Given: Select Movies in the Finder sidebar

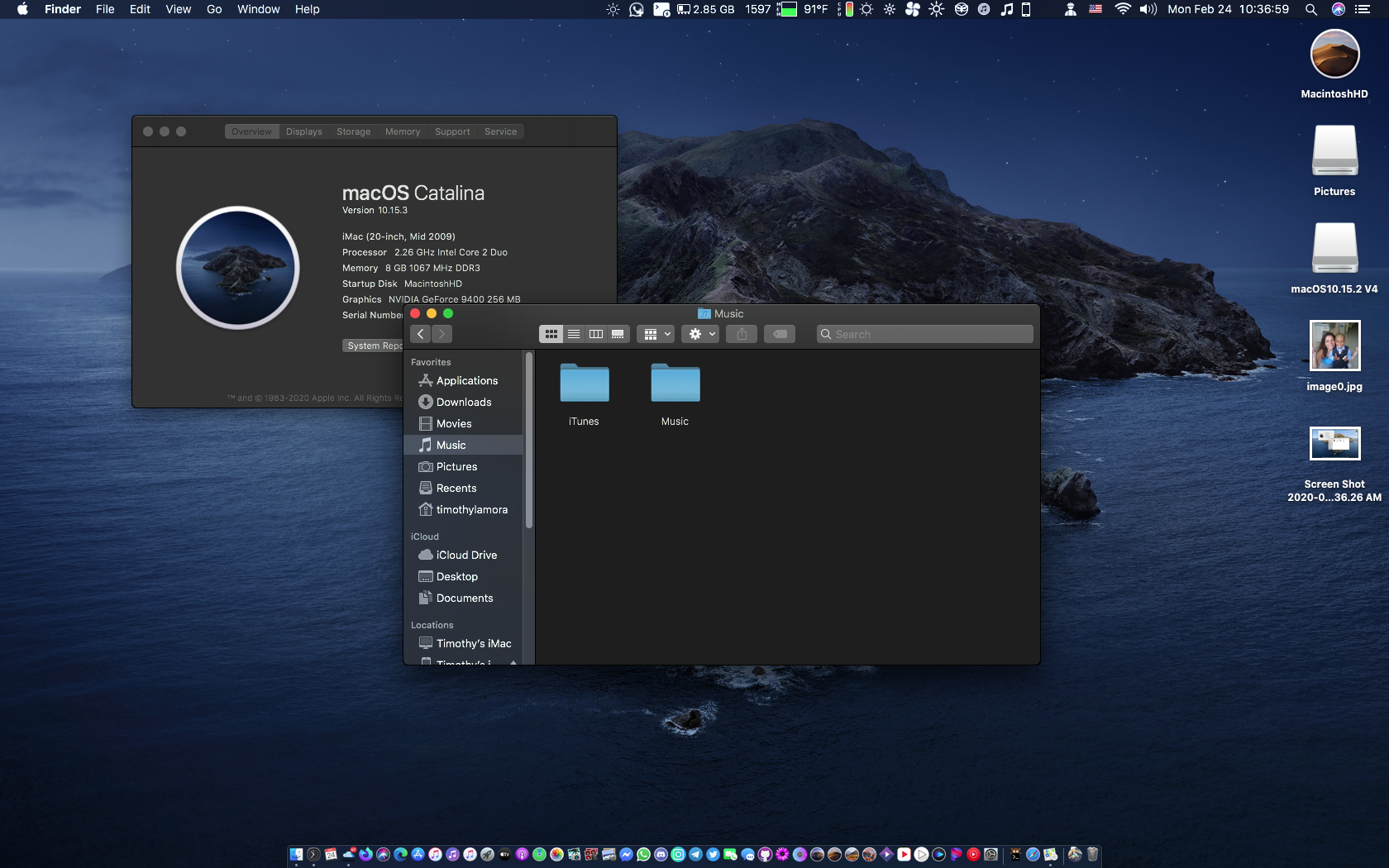Looking at the screenshot, I should click(463, 423).
